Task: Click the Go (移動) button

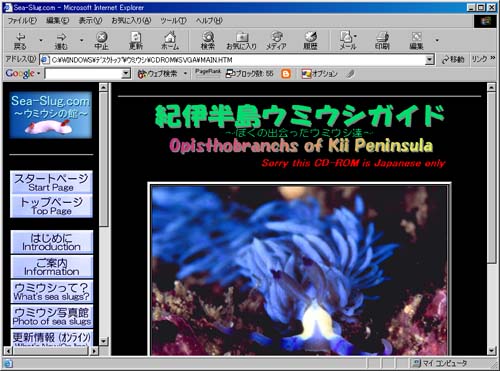Action: tap(453, 60)
